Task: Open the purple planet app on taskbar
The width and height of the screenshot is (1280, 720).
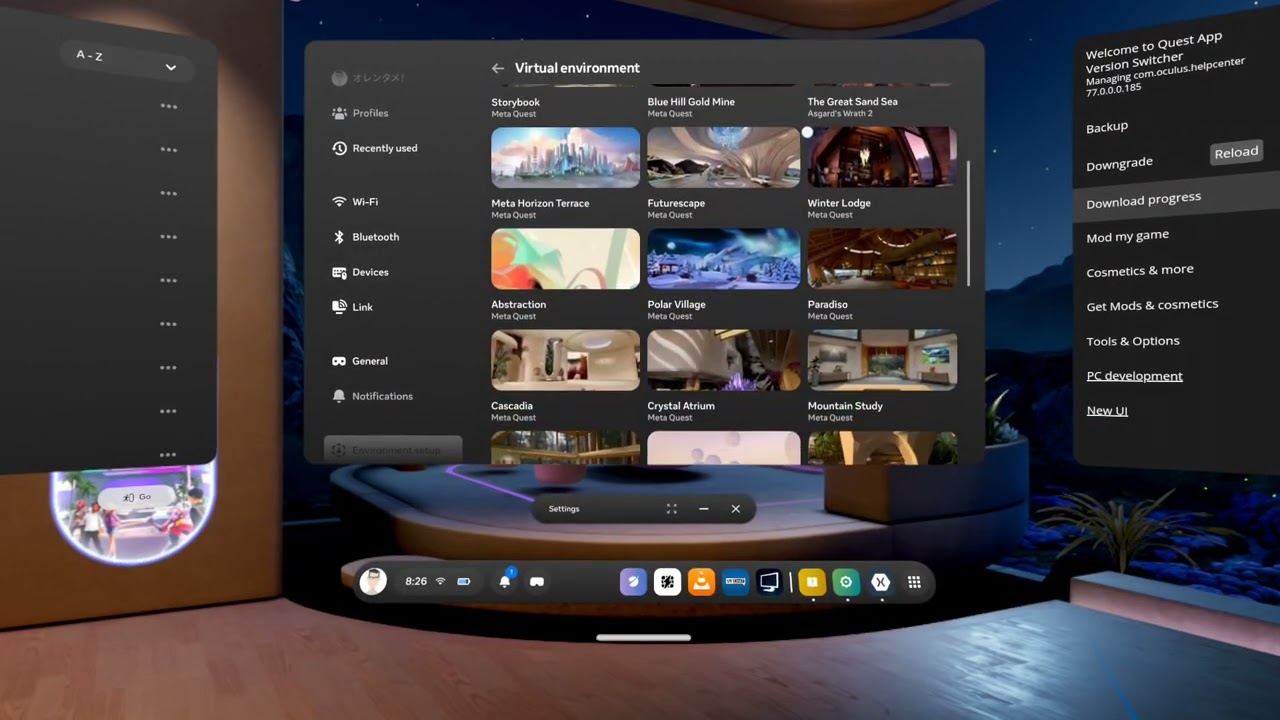Action: [x=633, y=582]
